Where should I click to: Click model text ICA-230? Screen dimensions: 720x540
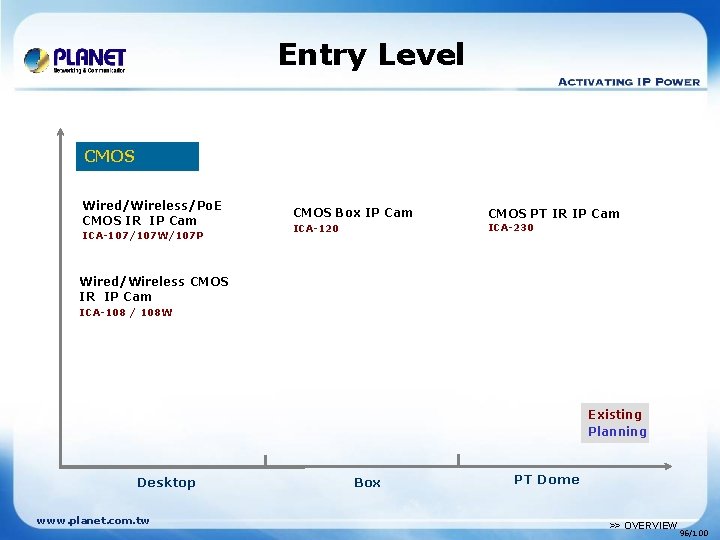pyautogui.click(x=511, y=228)
